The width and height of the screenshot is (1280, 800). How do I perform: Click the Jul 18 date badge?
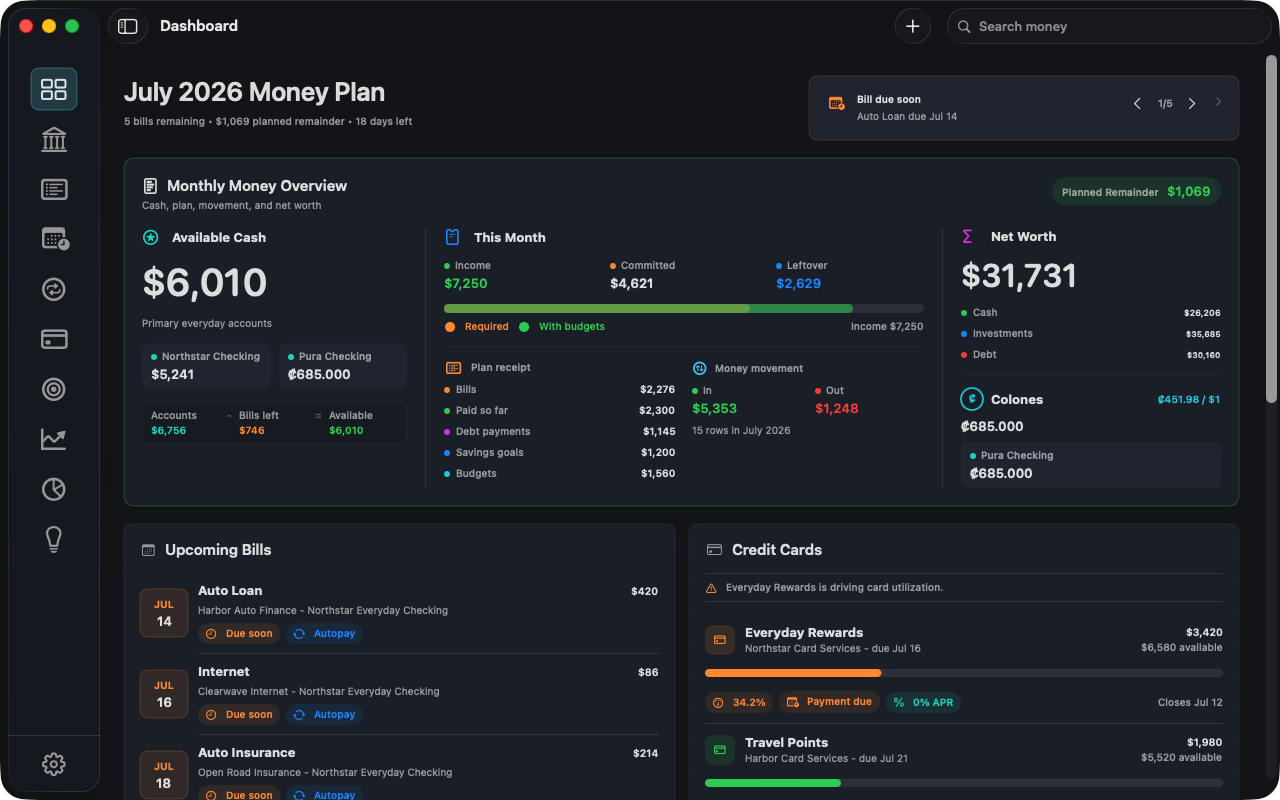(164, 775)
